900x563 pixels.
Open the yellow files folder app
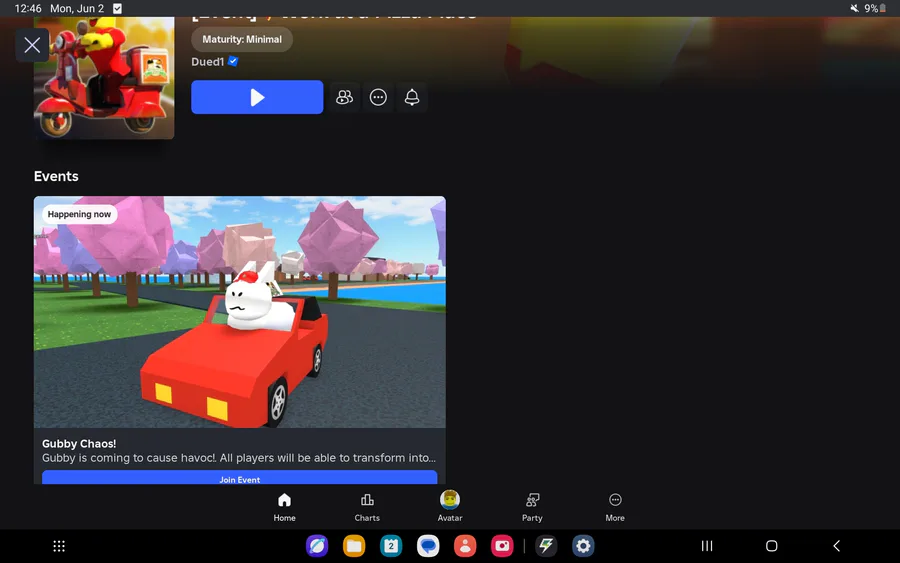354,546
